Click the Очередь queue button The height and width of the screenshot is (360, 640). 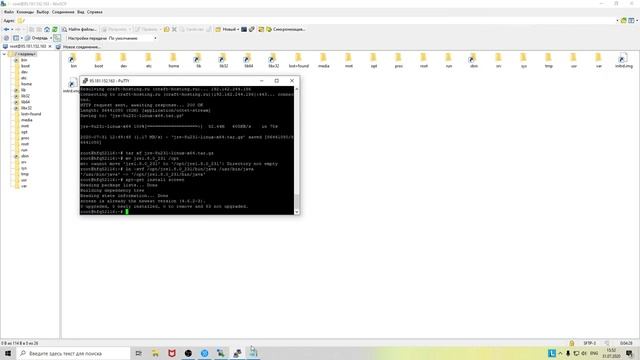click(36, 38)
